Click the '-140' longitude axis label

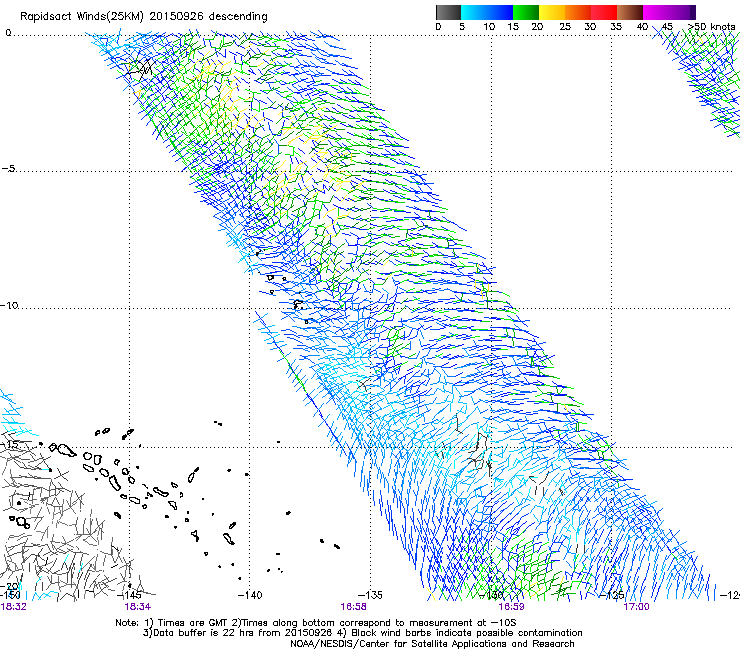[x=250, y=595]
